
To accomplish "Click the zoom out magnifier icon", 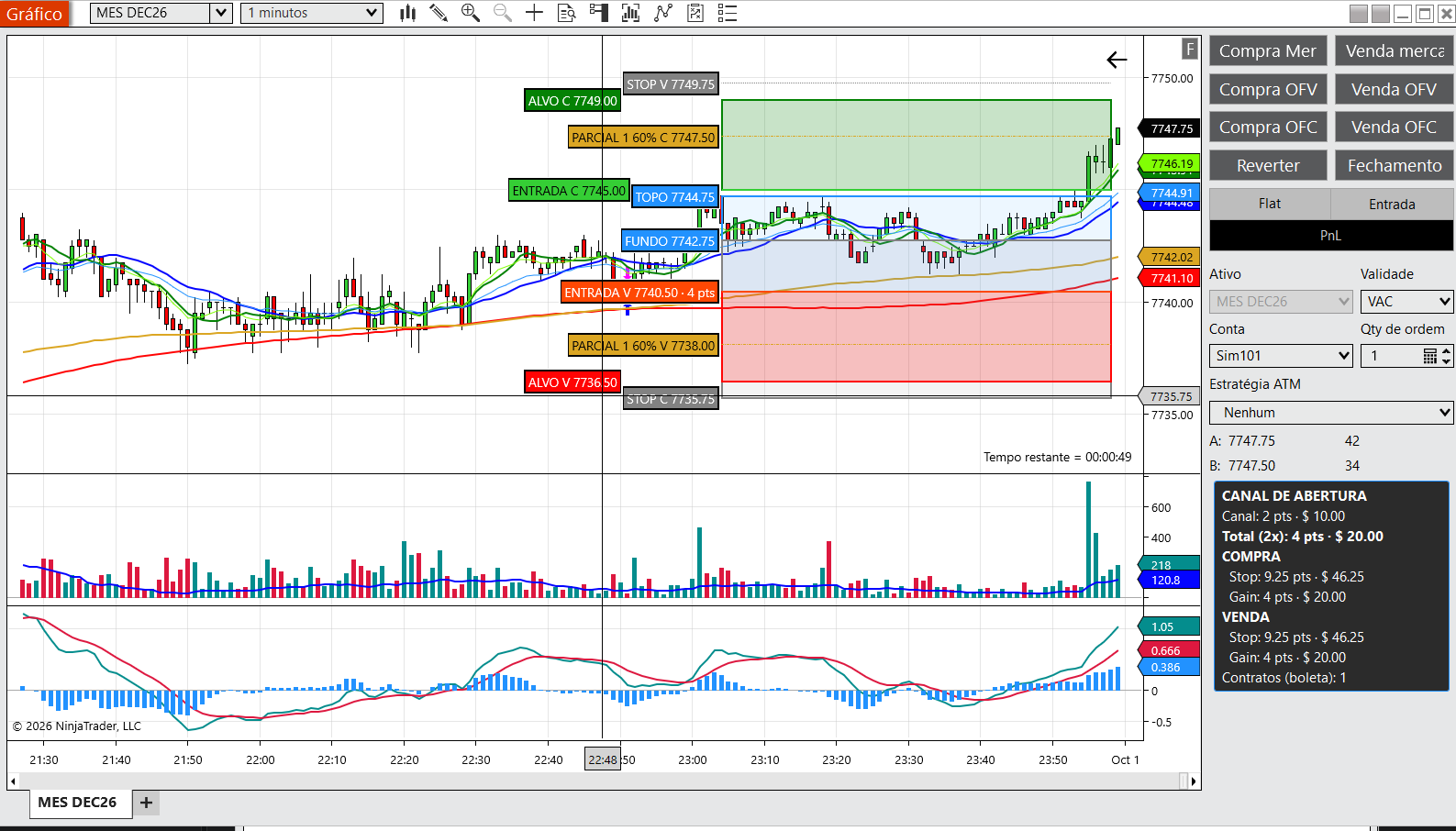I will (x=503, y=13).
